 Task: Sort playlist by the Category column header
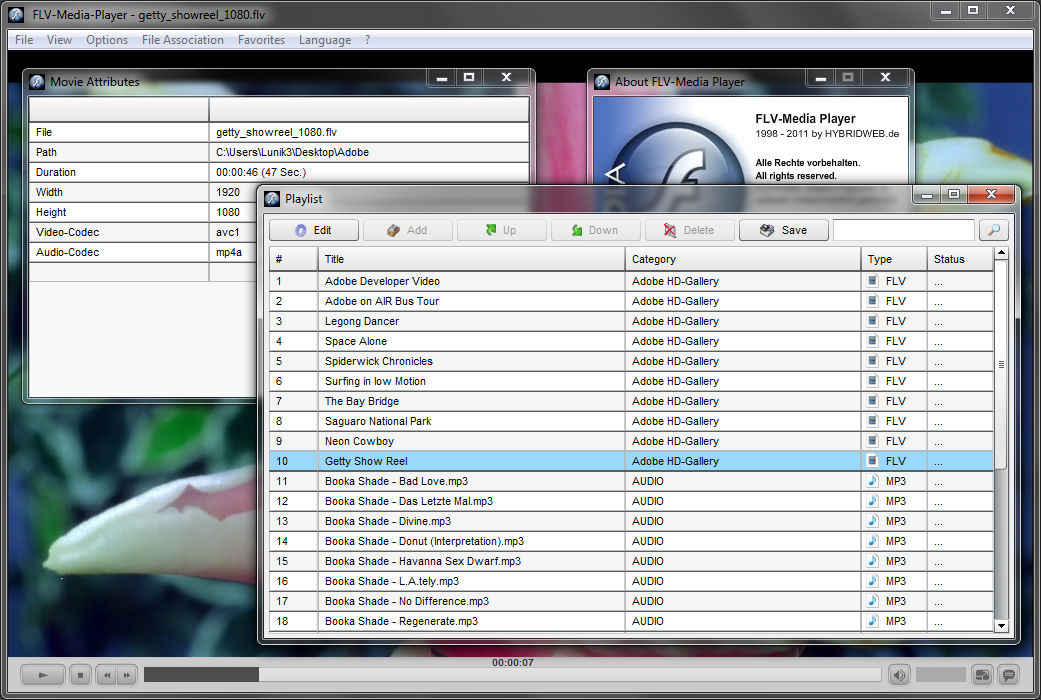pos(742,259)
